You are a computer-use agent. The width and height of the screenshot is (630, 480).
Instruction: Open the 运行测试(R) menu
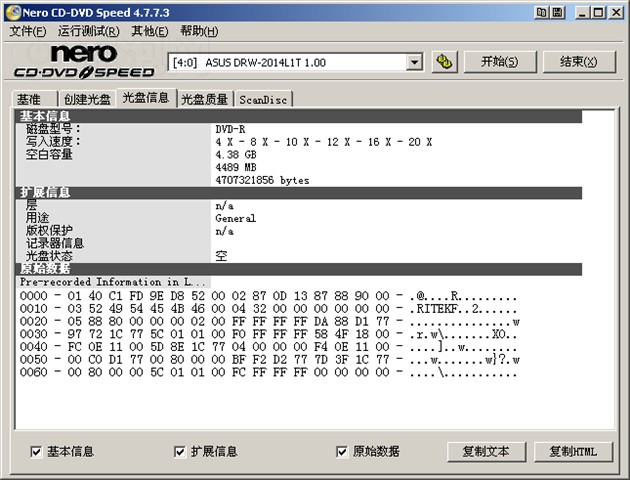(88, 31)
